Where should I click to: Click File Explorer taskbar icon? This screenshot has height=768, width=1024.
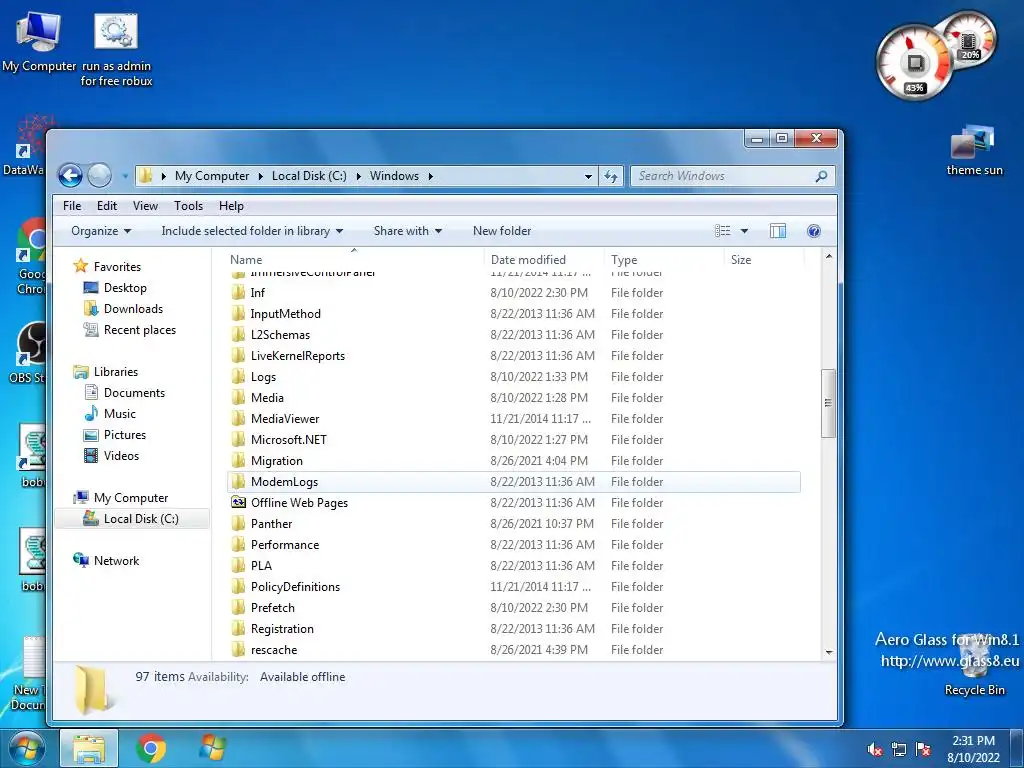click(89, 749)
